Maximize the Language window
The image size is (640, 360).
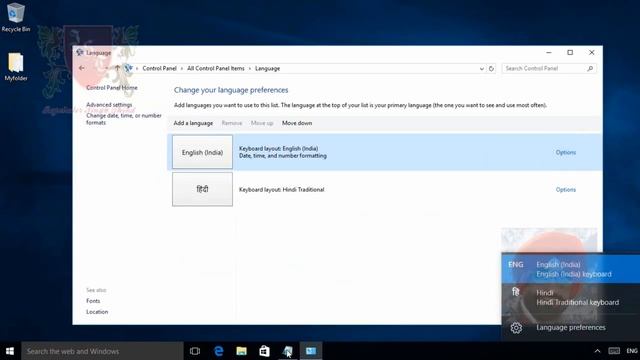coord(570,53)
